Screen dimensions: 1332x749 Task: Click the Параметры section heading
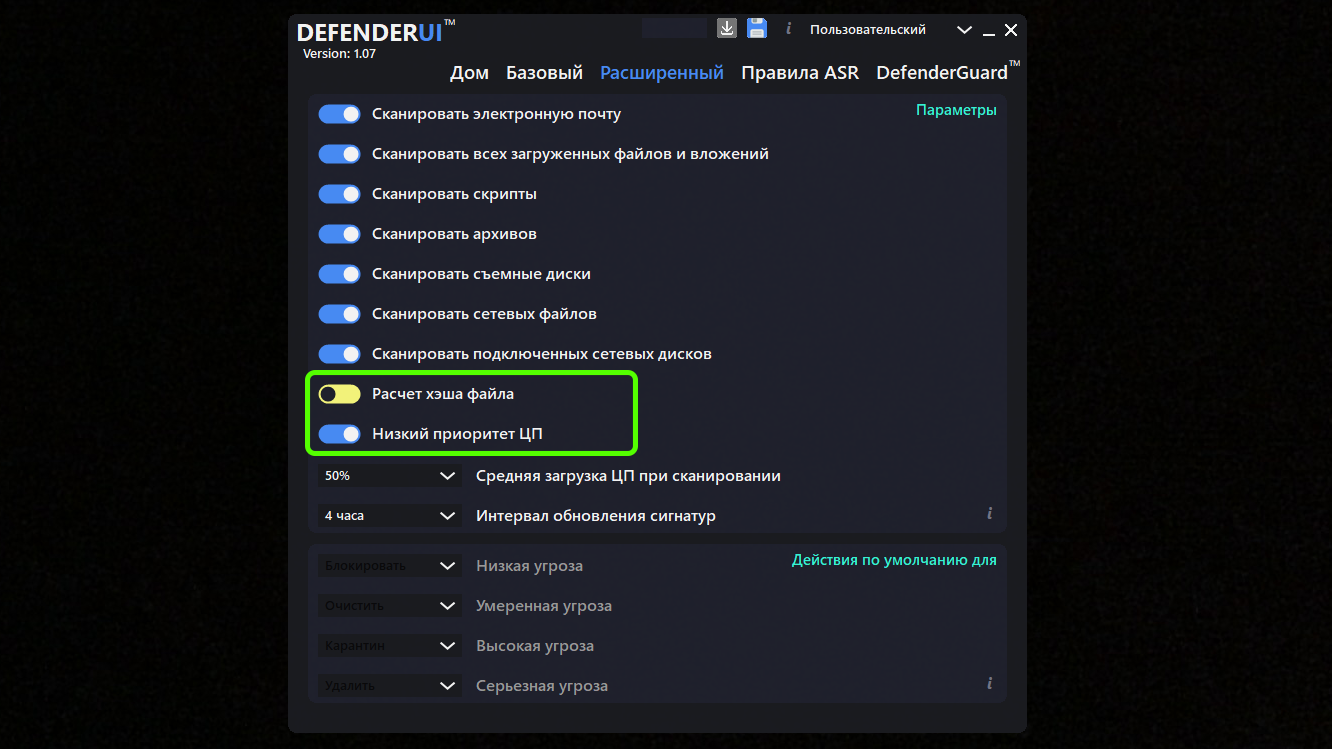point(956,110)
